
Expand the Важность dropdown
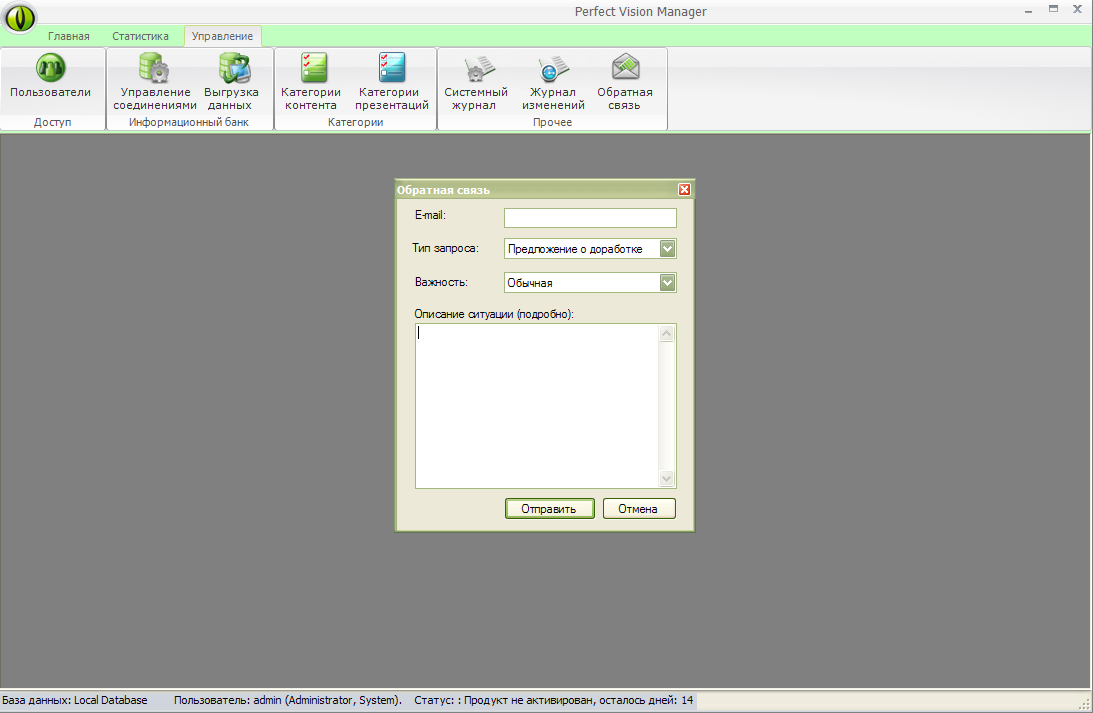(x=668, y=283)
